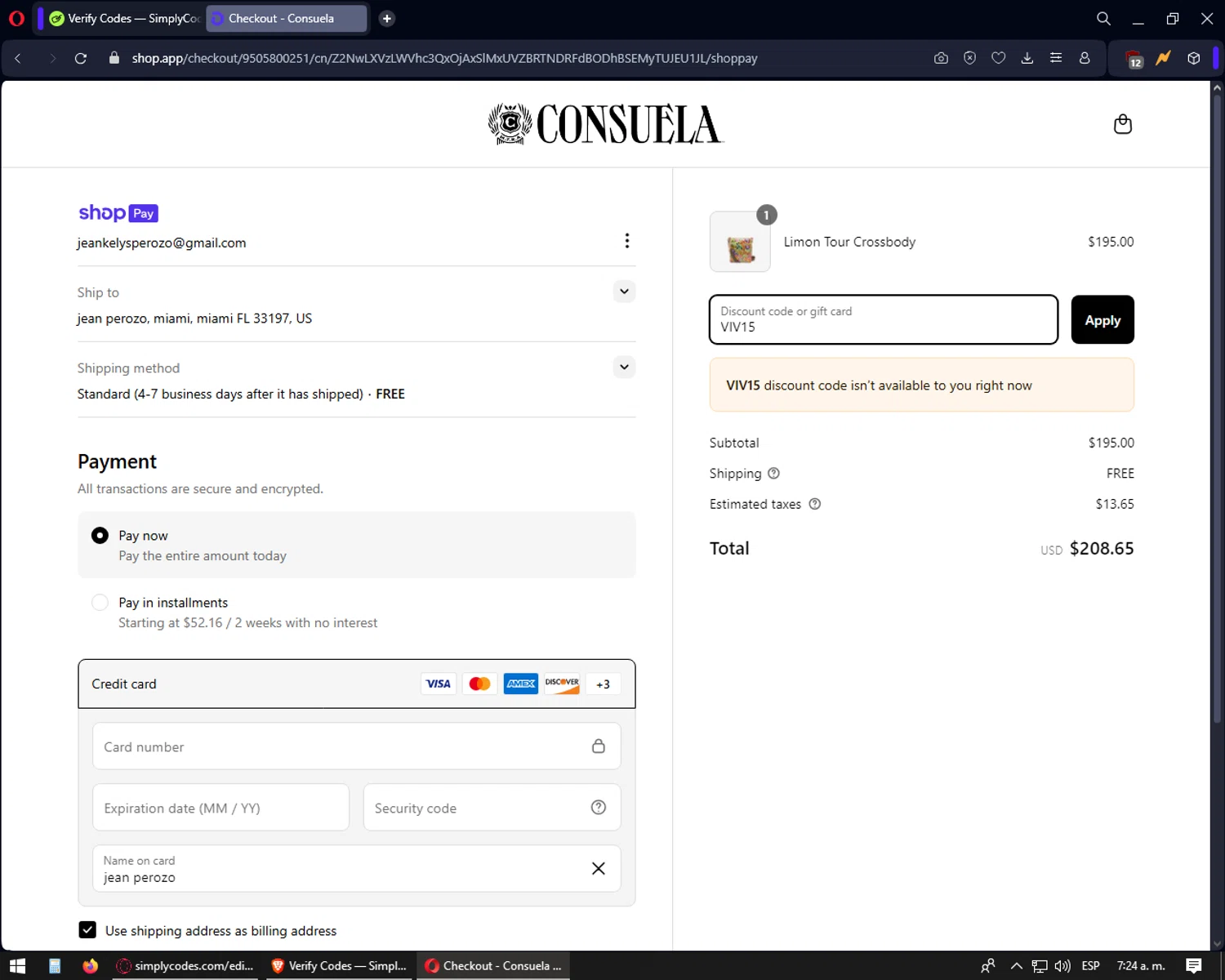Open the people icon in system tray
Viewport: 1225px width, 980px height.
tap(988, 966)
